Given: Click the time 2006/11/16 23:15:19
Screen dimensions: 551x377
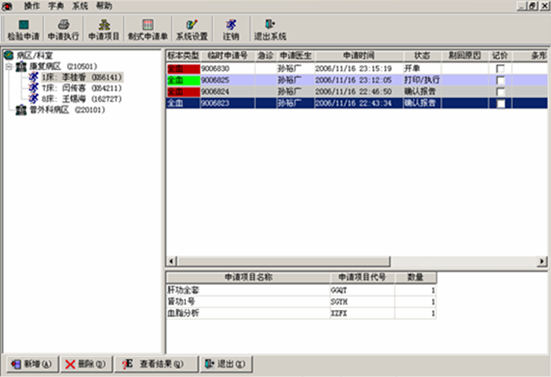Looking at the screenshot, I should (x=353, y=69).
